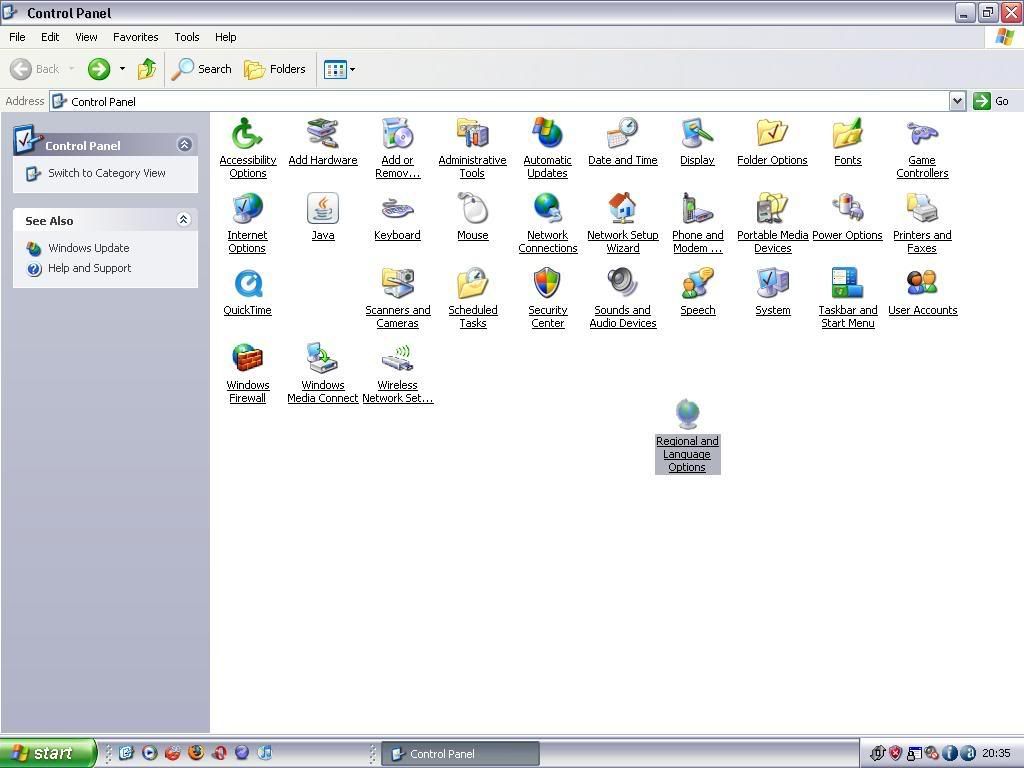Expand the Address bar dropdown arrow
Viewport: 1024px width, 768px height.
(x=957, y=101)
